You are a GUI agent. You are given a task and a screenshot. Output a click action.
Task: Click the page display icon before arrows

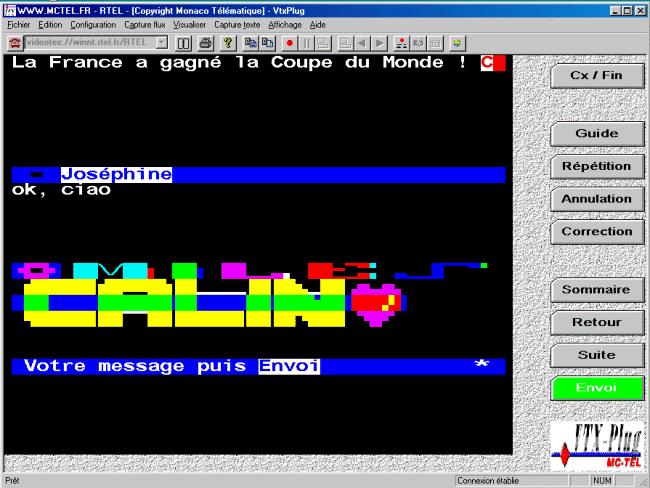click(345, 43)
